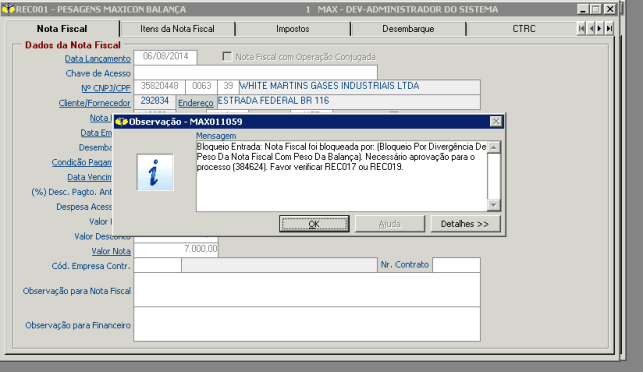Click the REC001 window title bar icon
The image size is (643, 372).
tap(8, 9)
